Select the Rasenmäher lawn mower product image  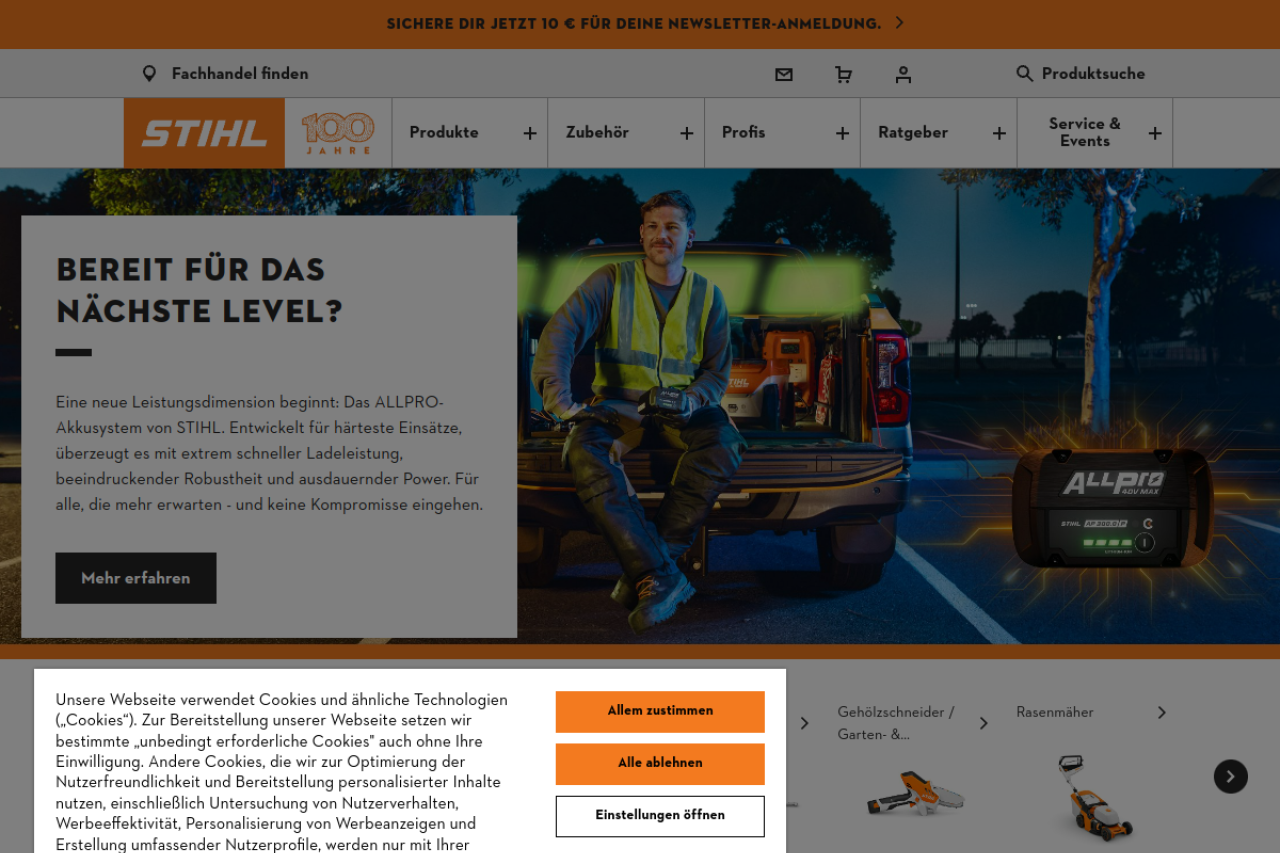[x=1095, y=797]
